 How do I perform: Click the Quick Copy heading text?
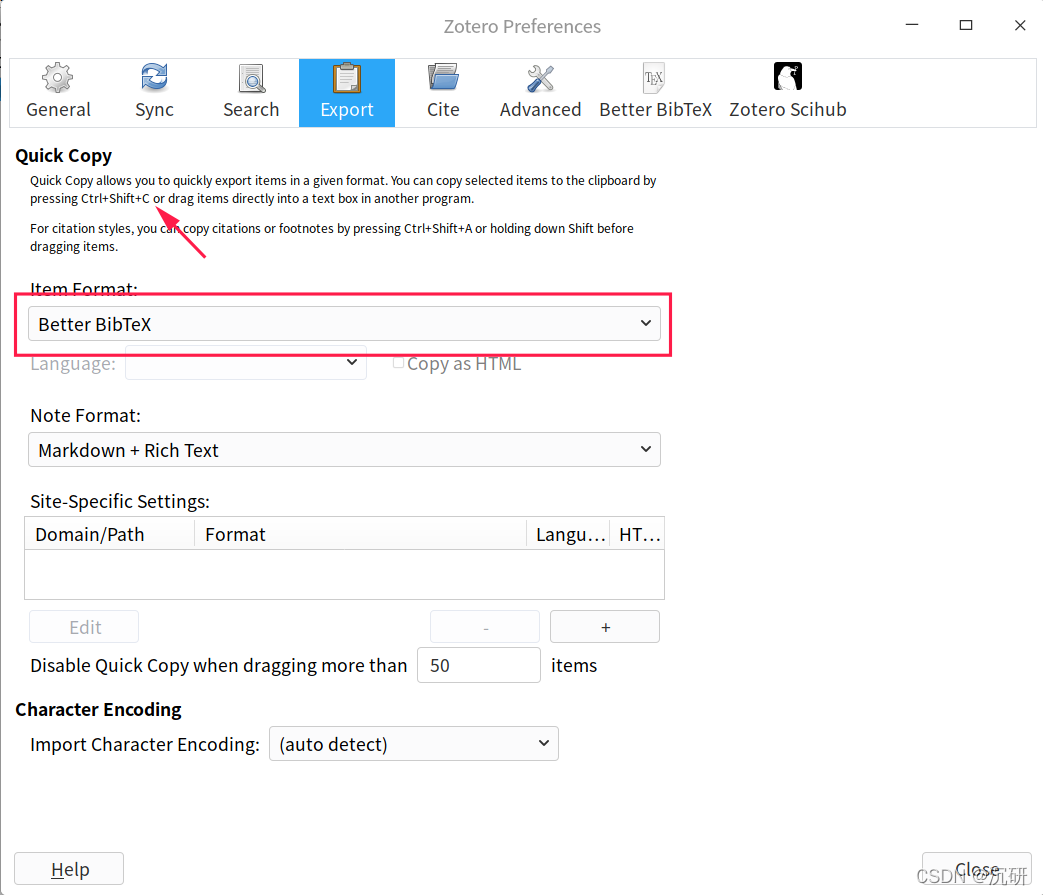click(64, 156)
